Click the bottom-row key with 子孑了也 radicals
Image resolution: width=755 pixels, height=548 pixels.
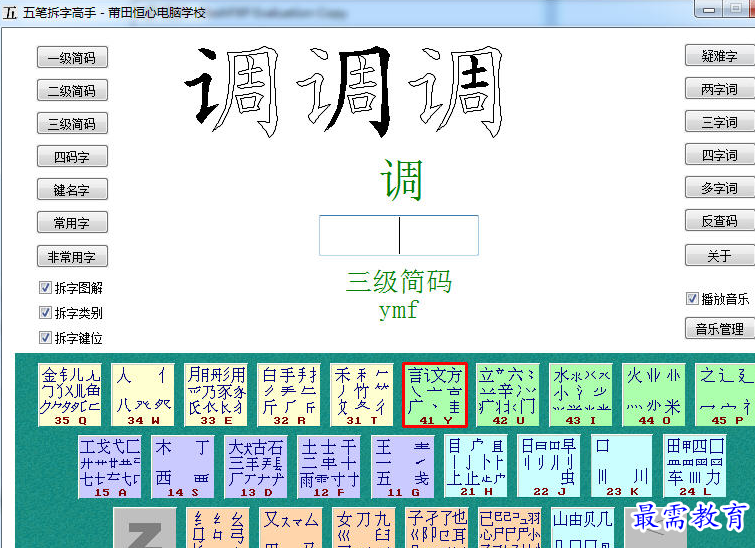click(x=437, y=528)
